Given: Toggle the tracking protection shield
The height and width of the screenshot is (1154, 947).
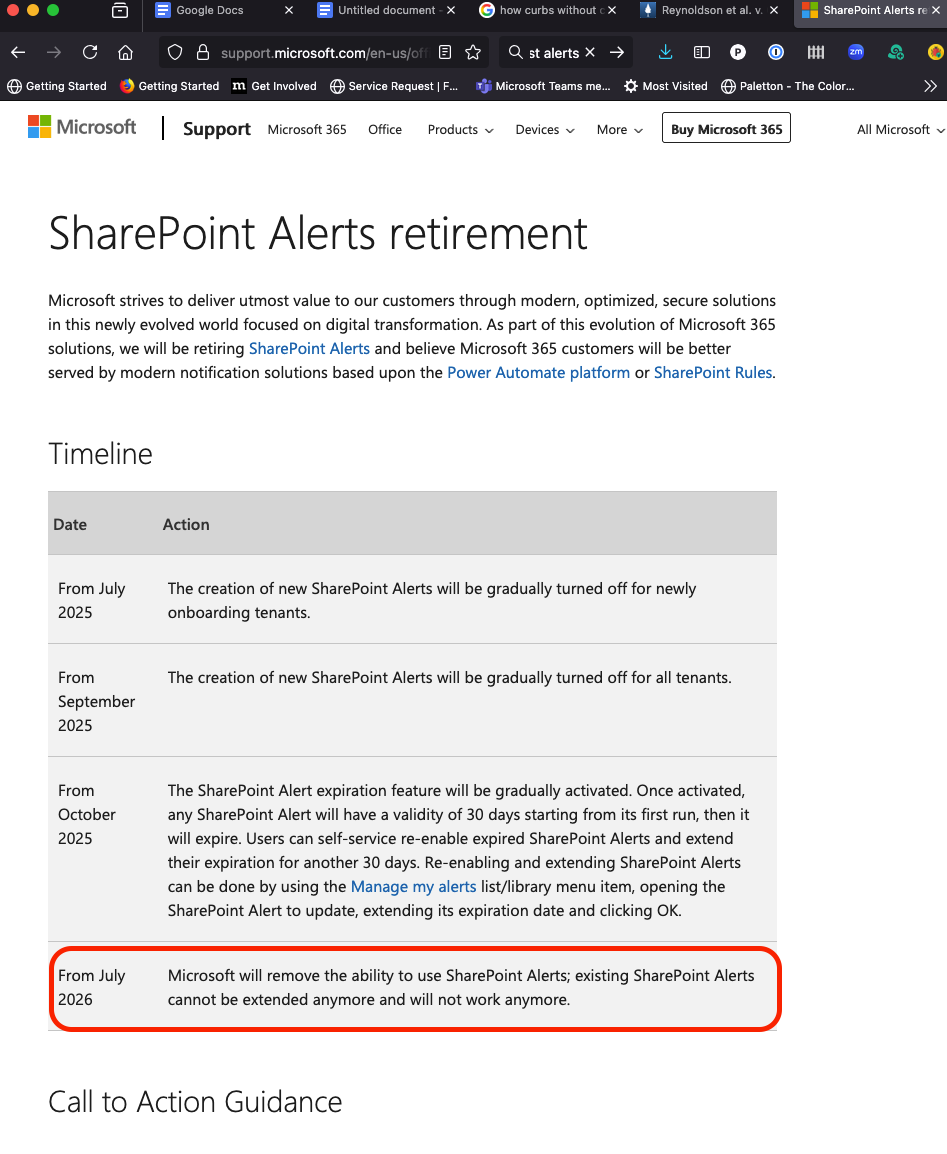Looking at the screenshot, I should 173,52.
